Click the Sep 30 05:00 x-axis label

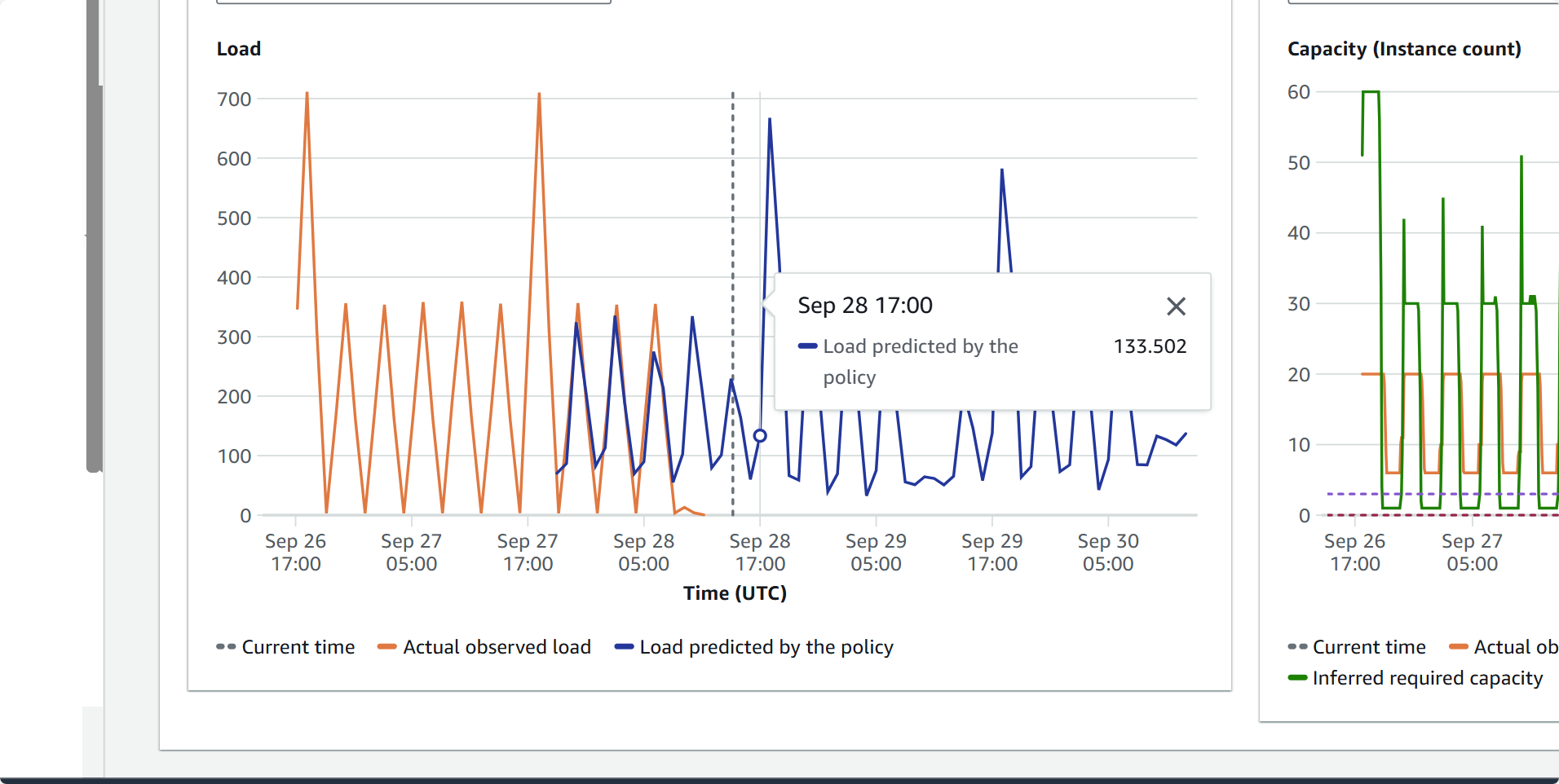pyautogui.click(x=1107, y=553)
